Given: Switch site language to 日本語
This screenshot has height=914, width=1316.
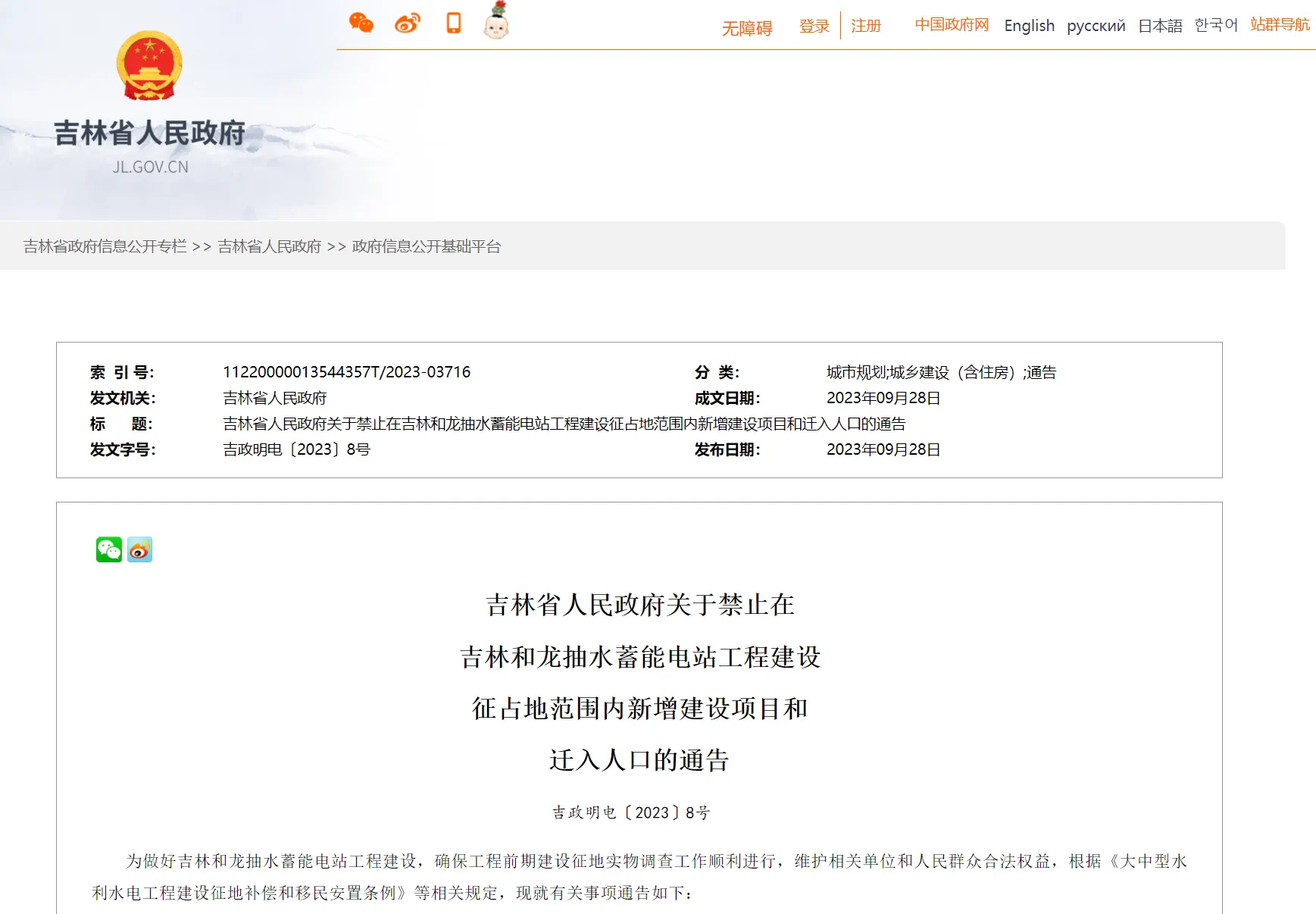Looking at the screenshot, I should pyautogui.click(x=1160, y=26).
